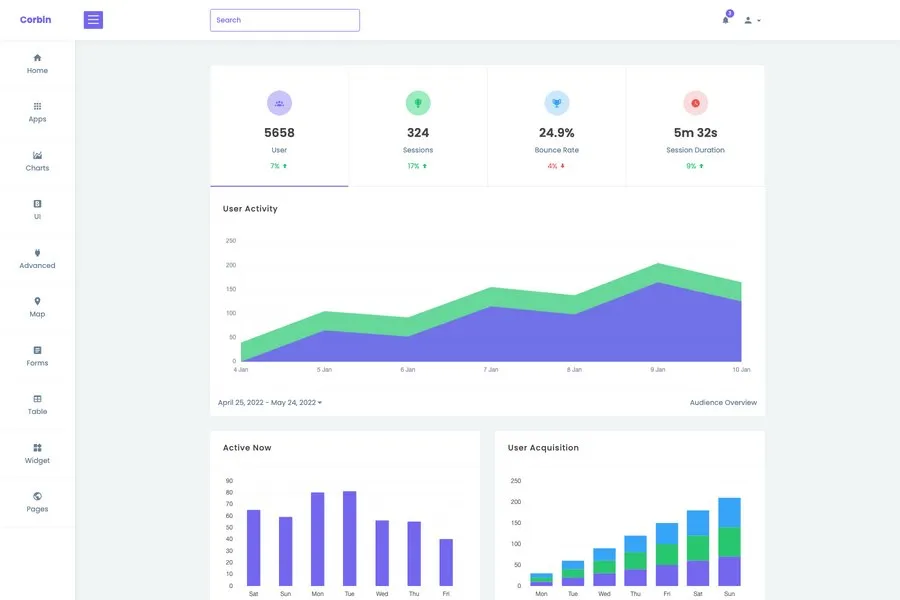Open the Table sidebar icon

[37, 399]
